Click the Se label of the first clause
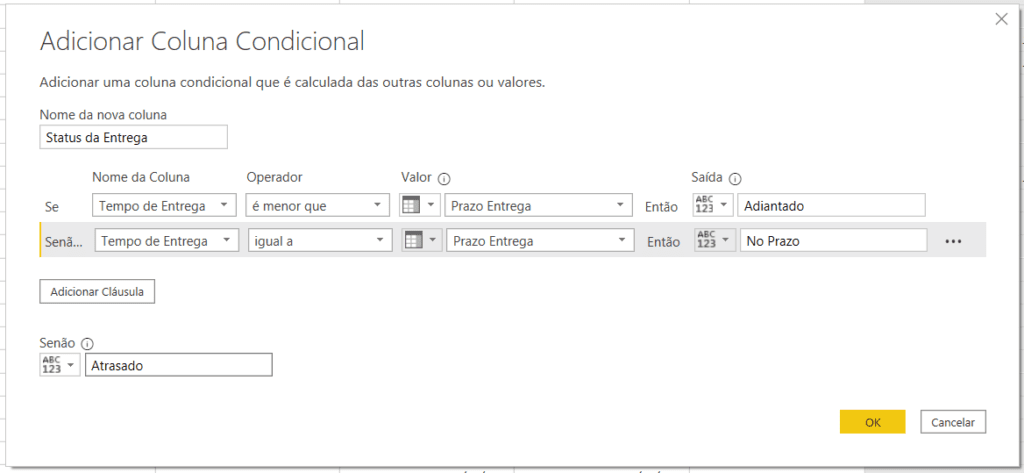Viewport: 1024px width, 473px height. pyautogui.click(x=52, y=206)
